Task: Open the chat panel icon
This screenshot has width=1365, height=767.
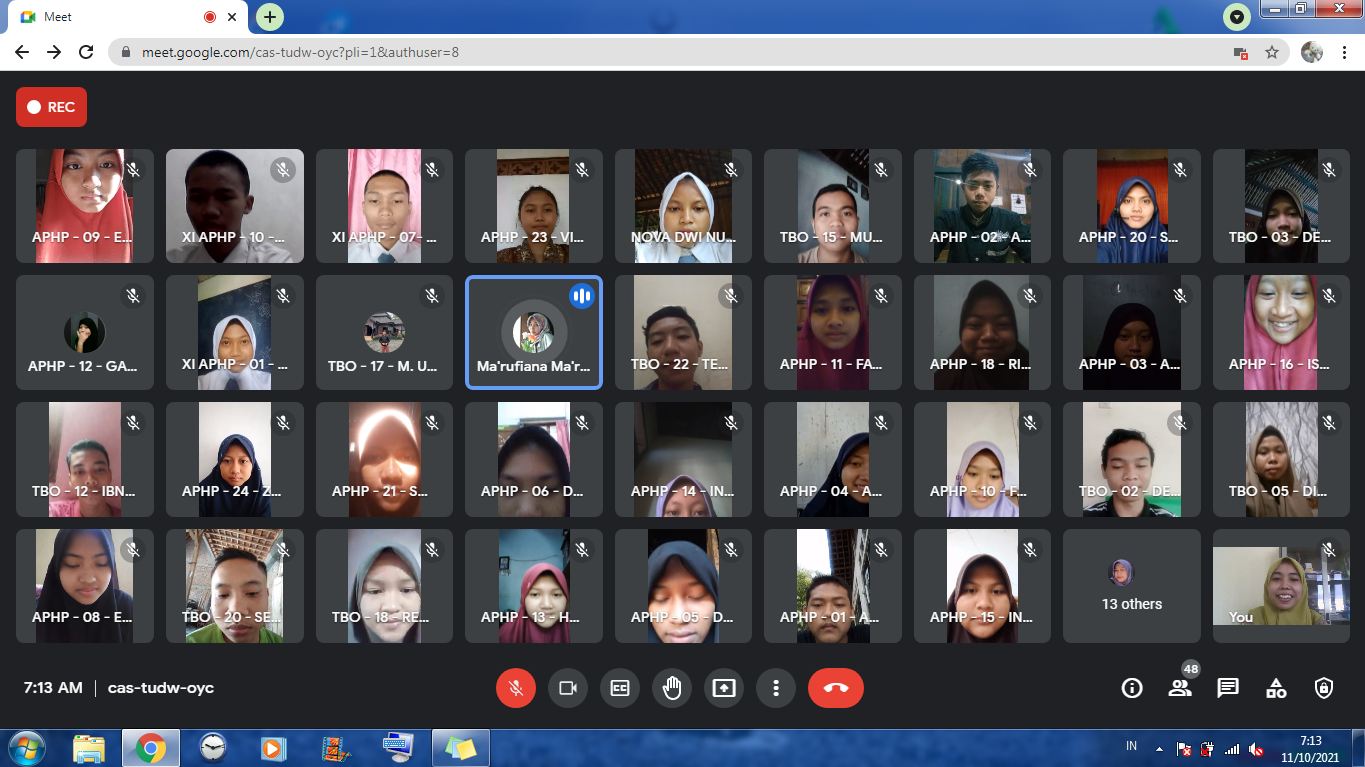Action: pos(1228,688)
